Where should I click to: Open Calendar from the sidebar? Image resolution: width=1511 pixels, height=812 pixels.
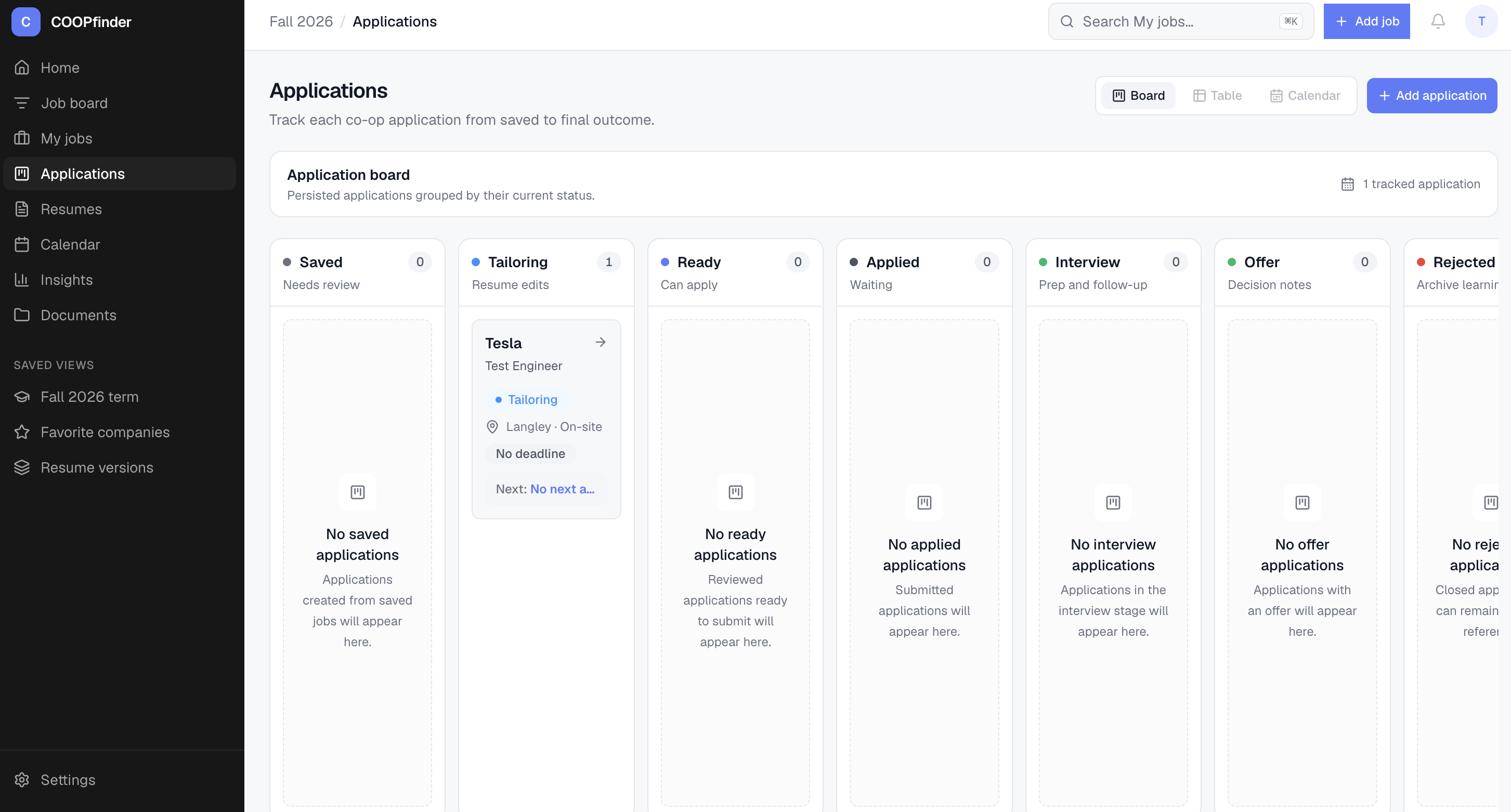tap(120, 244)
